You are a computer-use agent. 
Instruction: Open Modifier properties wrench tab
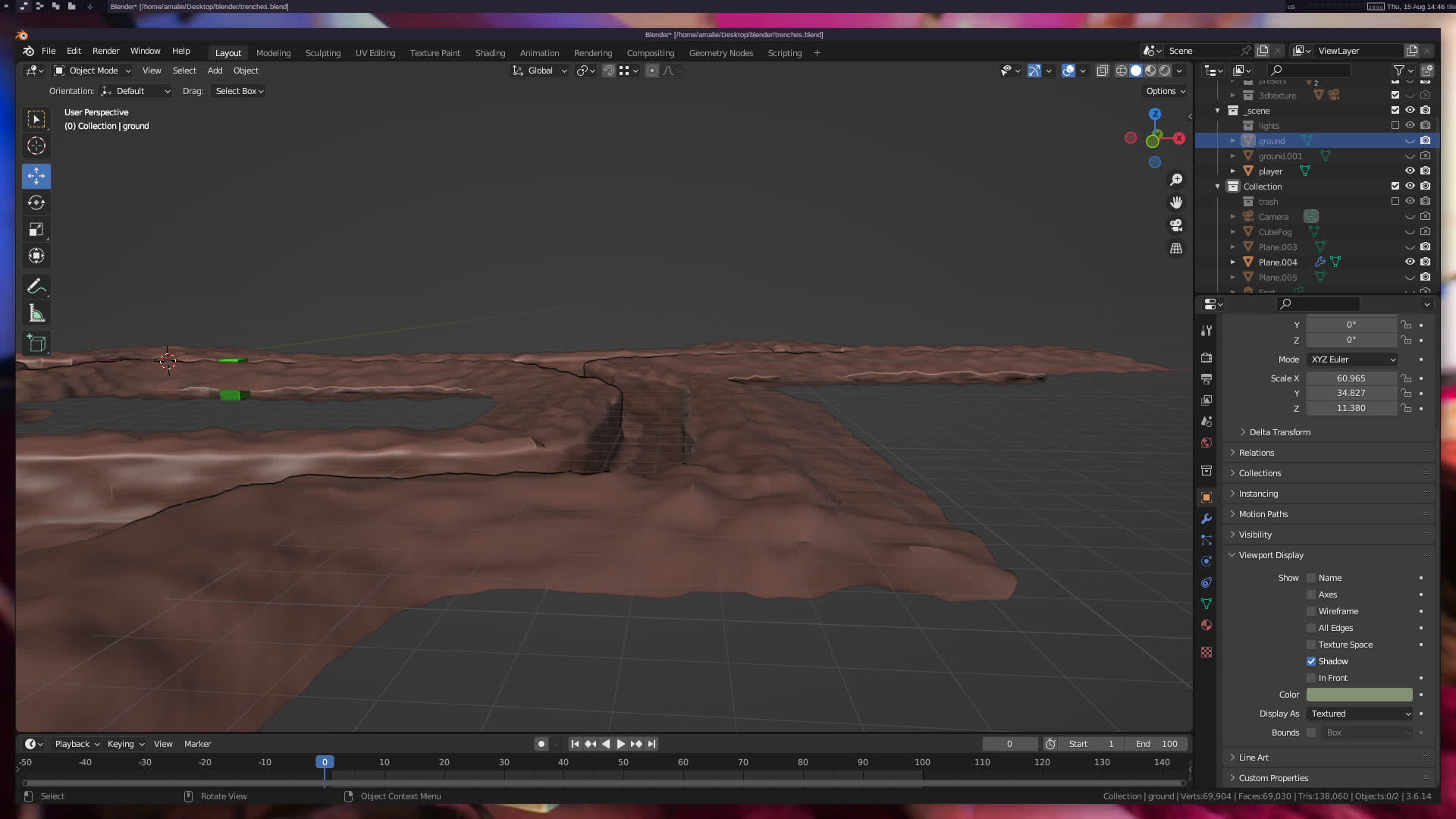[1207, 519]
